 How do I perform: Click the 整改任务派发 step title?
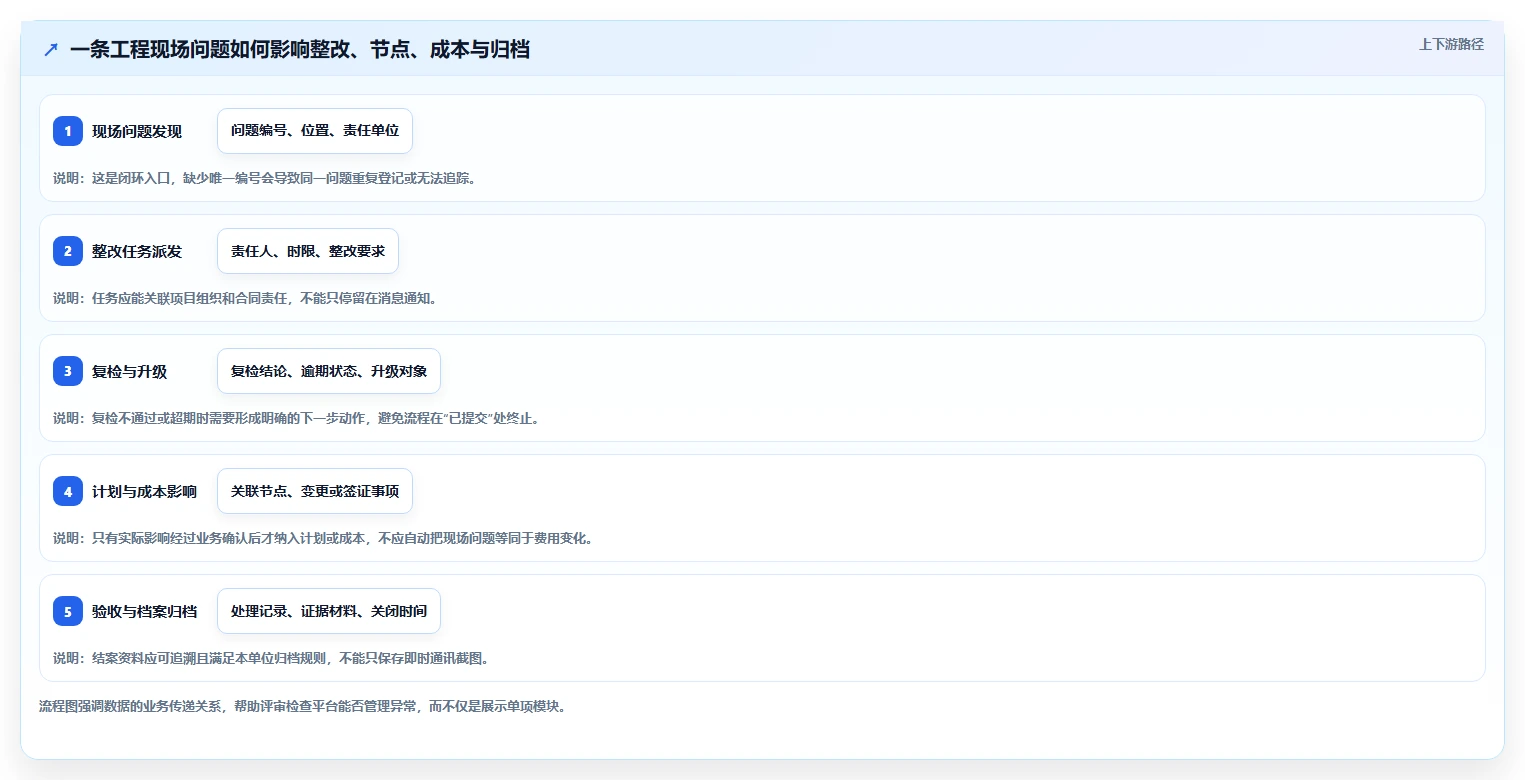pos(137,251)
